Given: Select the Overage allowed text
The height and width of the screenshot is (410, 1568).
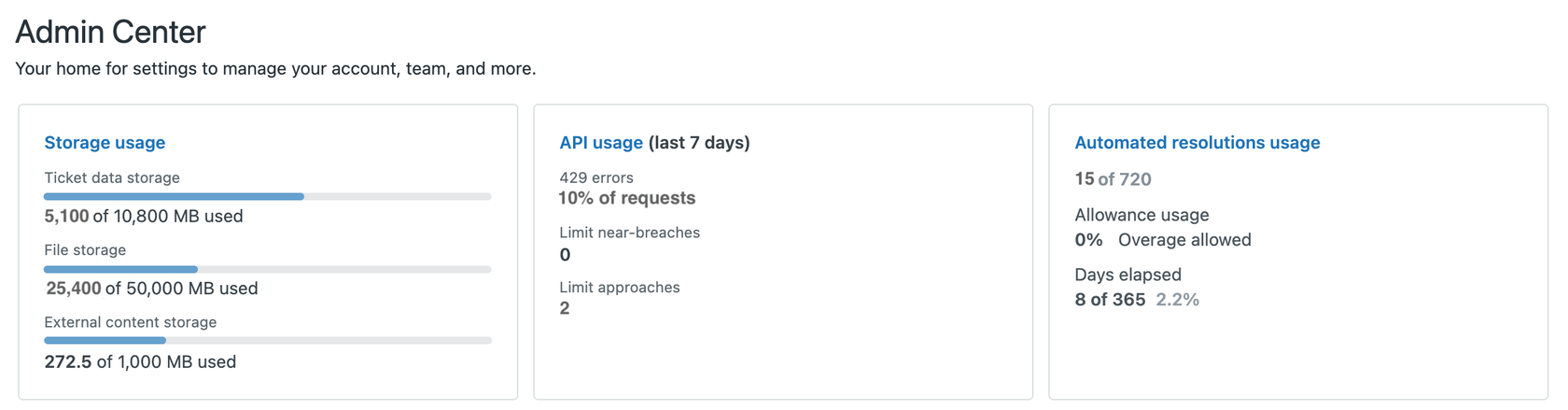Looking at the screenshot, I should coord(1184,240).
